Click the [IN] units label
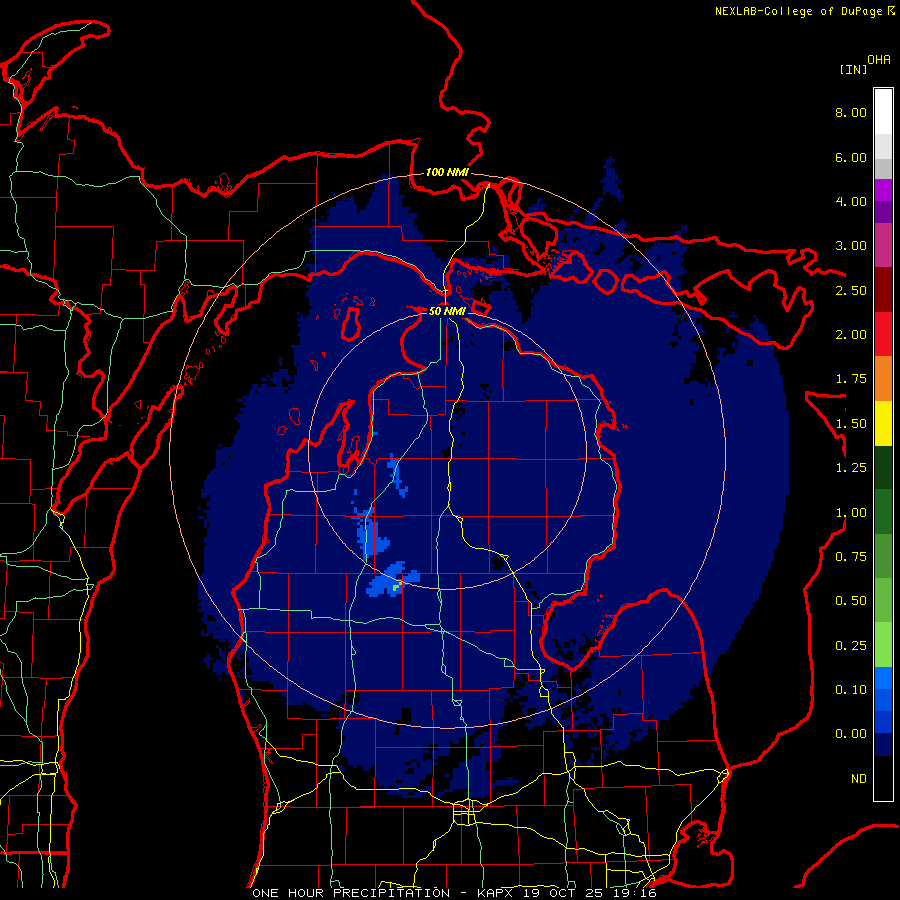This screenshot has height=900, width=900. click(x=853, y=69)
